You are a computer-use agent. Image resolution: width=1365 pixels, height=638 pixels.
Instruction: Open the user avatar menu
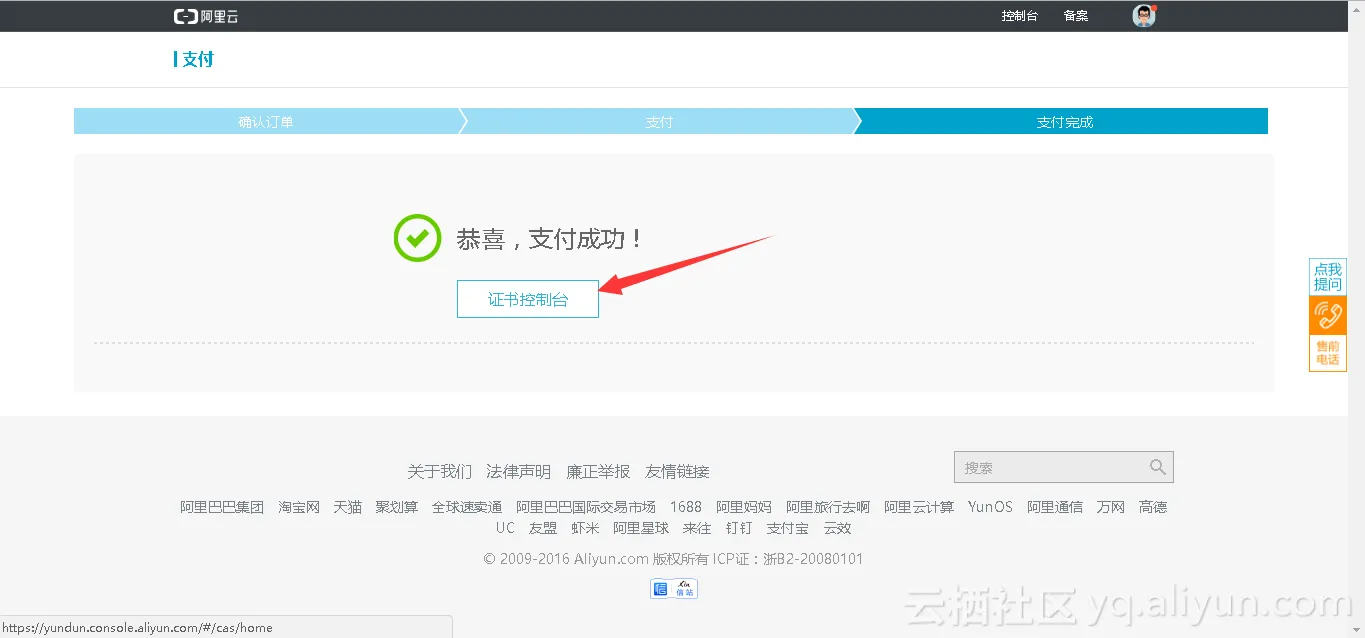click(x=1144, y=16)
